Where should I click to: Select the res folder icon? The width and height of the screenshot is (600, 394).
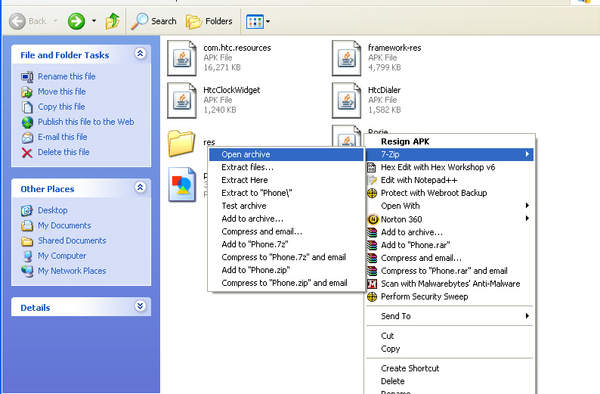coord(181,143)
